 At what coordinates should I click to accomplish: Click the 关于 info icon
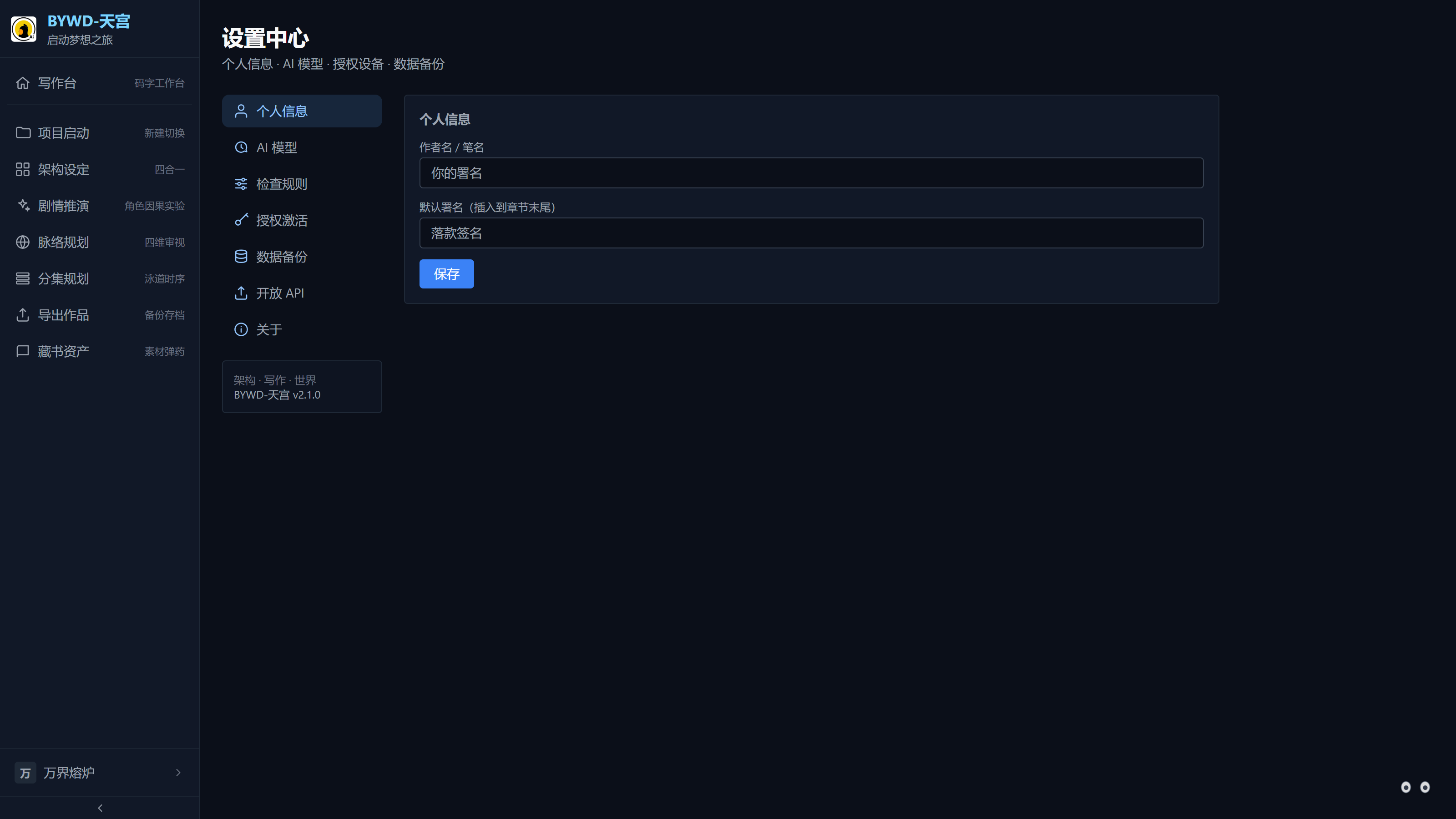[241, 329]
